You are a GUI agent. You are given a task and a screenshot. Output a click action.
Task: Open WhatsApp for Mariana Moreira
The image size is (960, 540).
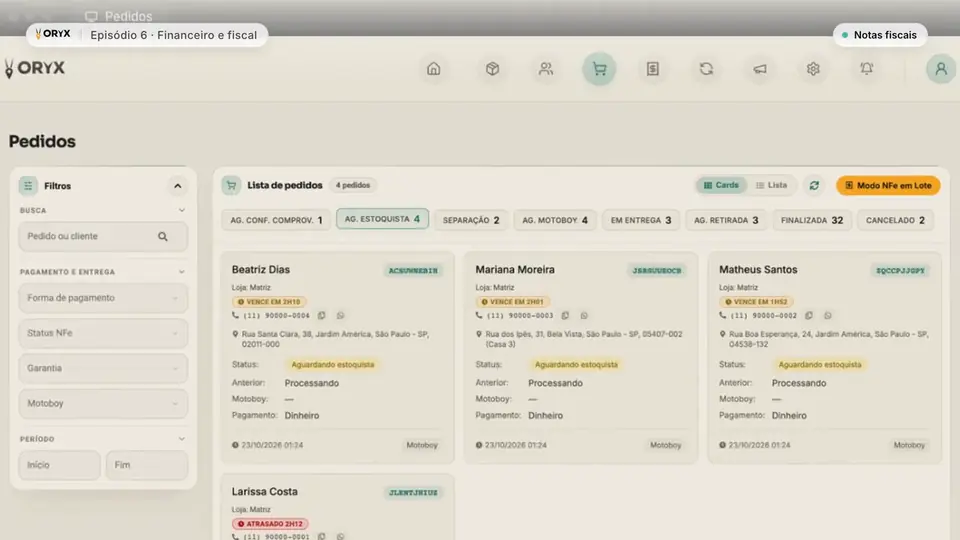[x=584, y=315]
